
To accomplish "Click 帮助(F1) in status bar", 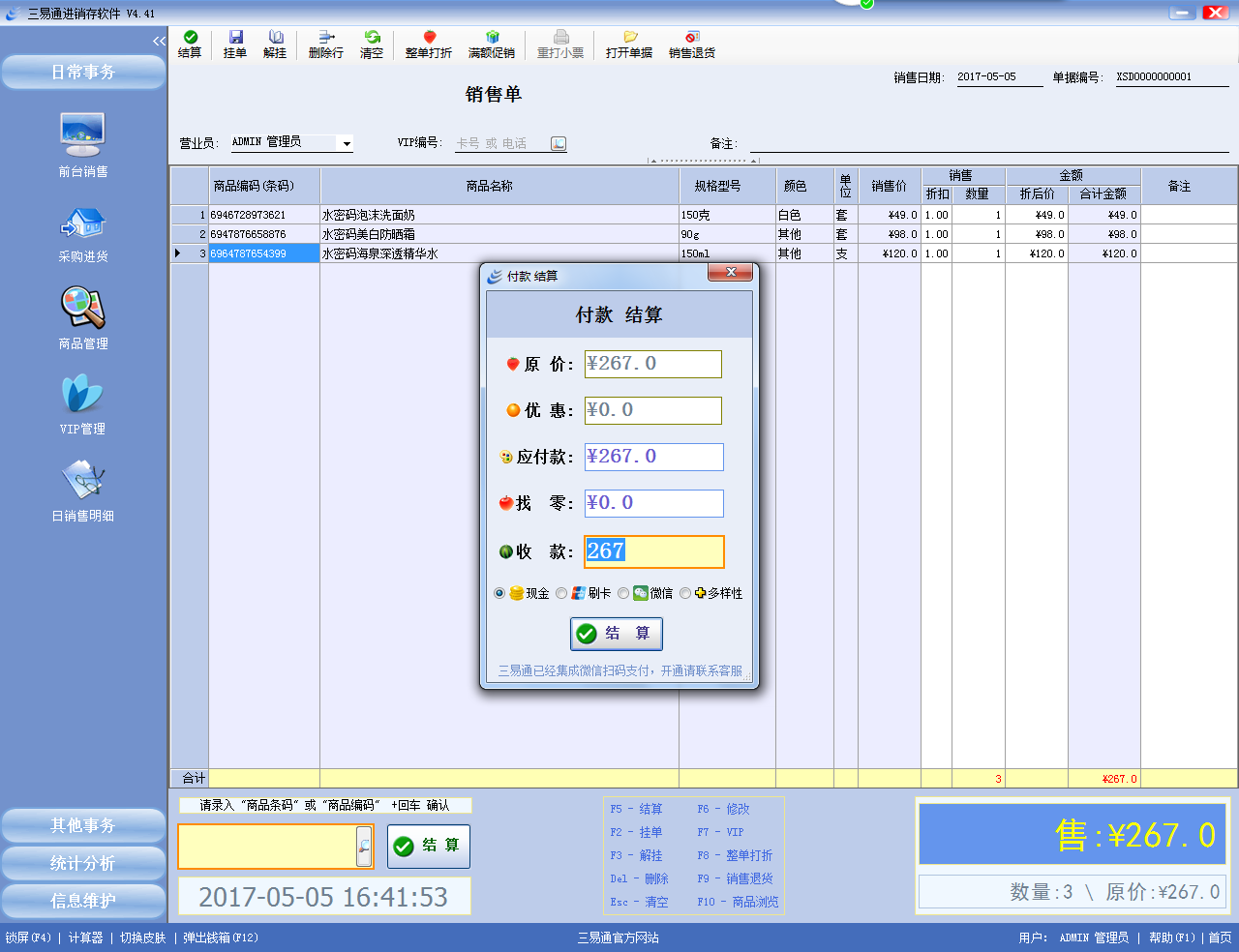I will click(1172, 937).
